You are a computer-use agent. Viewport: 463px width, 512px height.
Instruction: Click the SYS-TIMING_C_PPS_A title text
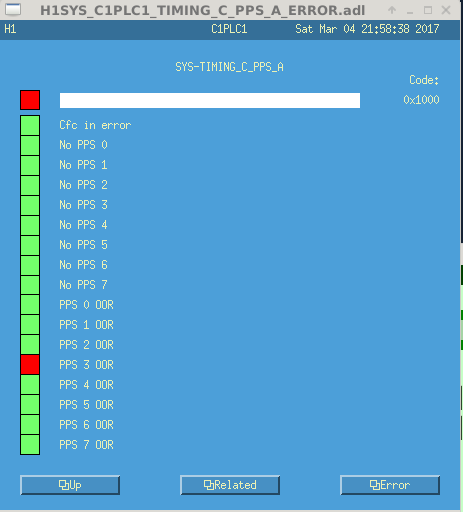(229, 67)
